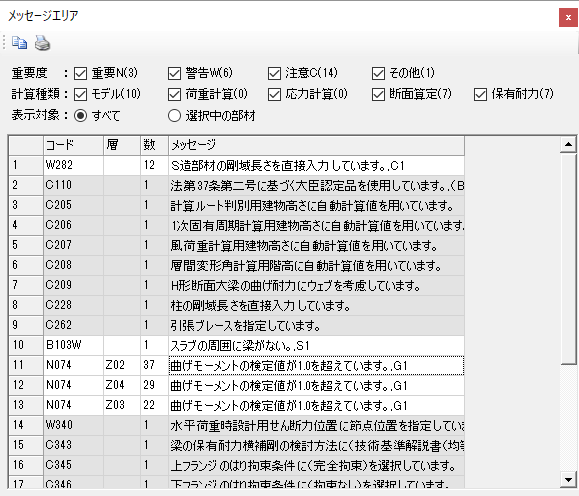
Task: Select the 選択中の部材 radio button
Action: point(174,116)
